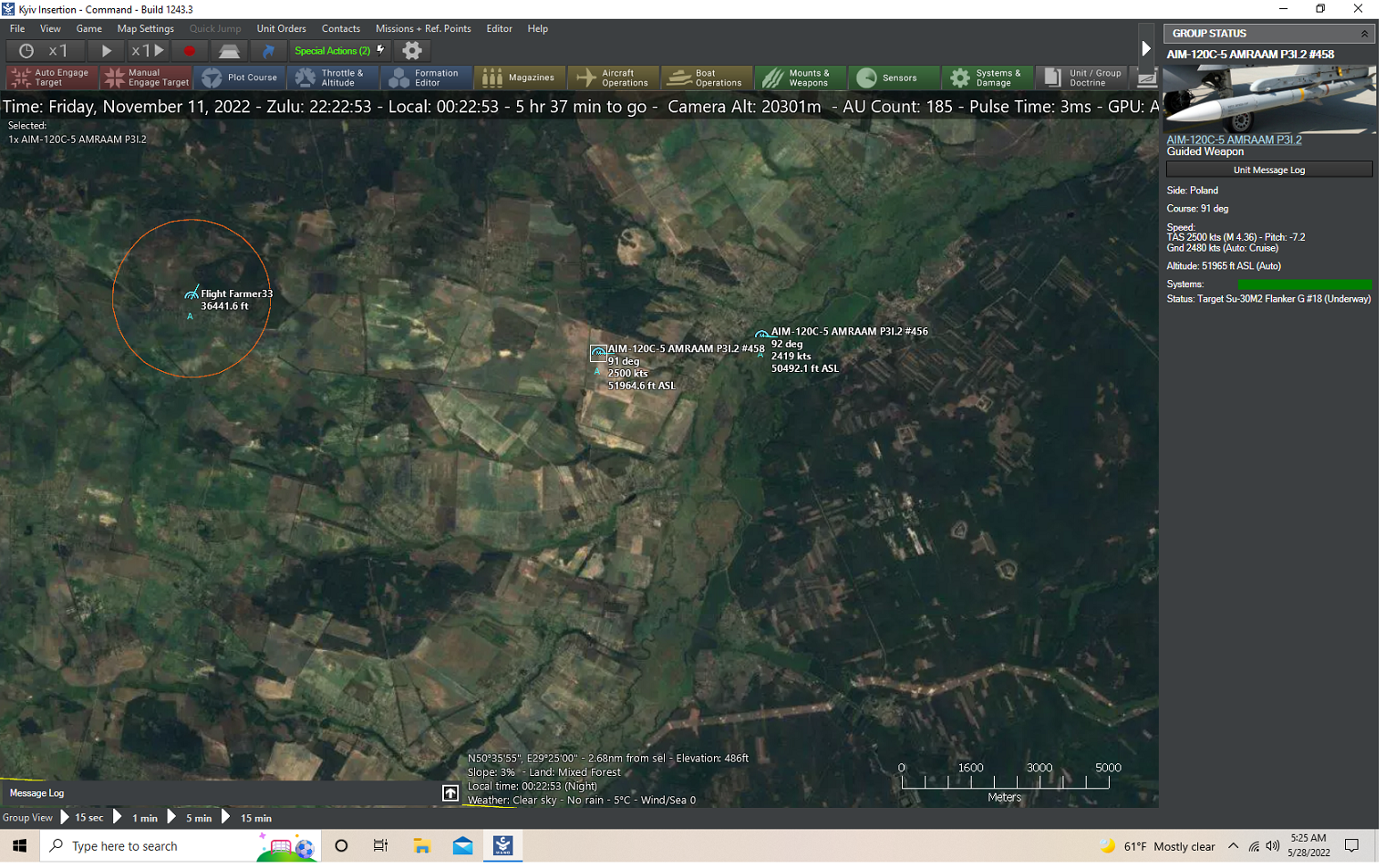The image size is (1386, 868).
Task: Open Systems & Damage
Action: (988, 77)
